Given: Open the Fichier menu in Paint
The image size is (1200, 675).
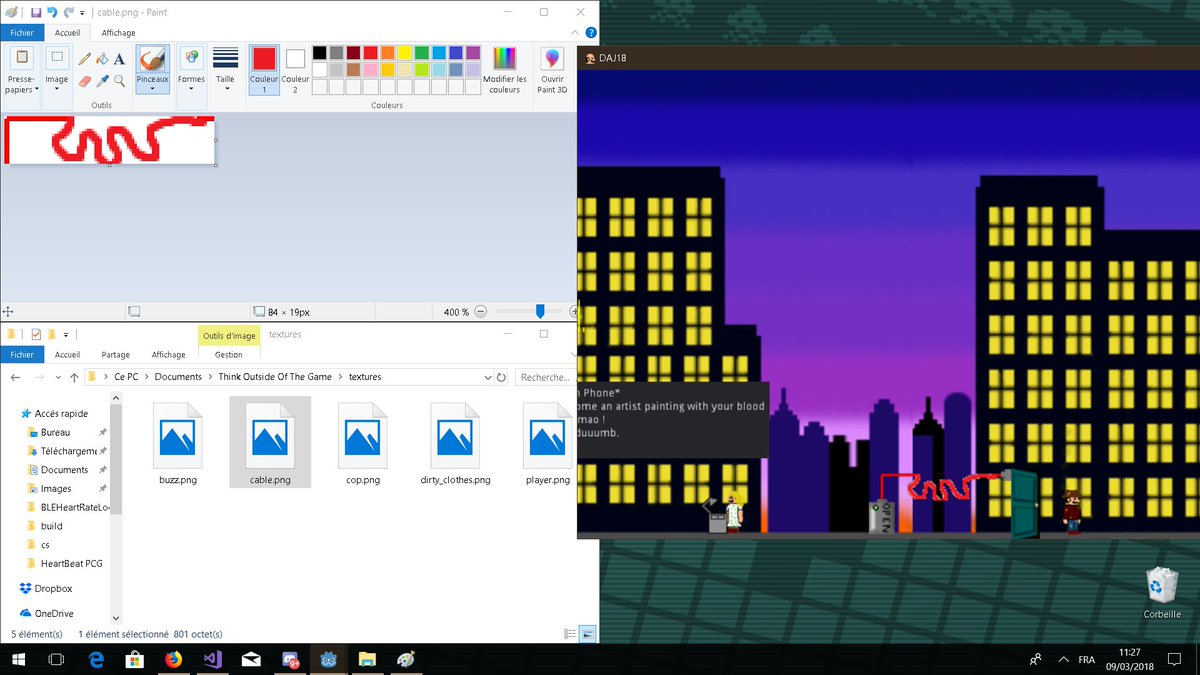Looking at the screenshot, I should click(x=22, y=33).
